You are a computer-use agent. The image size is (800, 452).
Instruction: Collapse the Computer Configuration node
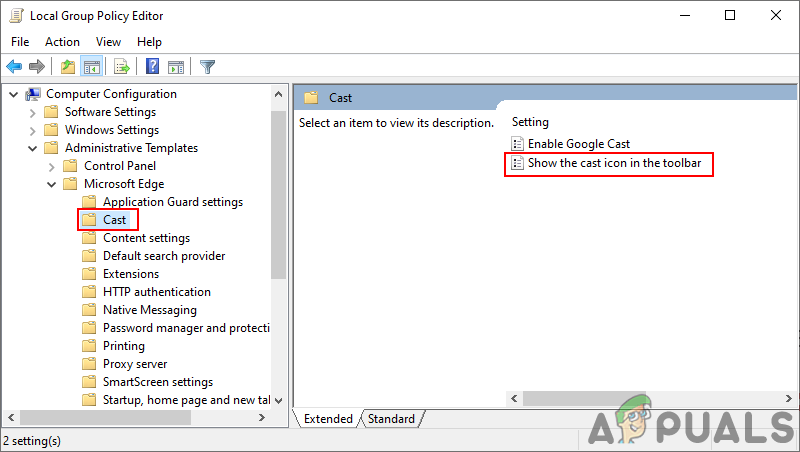[x=14, y=94]
